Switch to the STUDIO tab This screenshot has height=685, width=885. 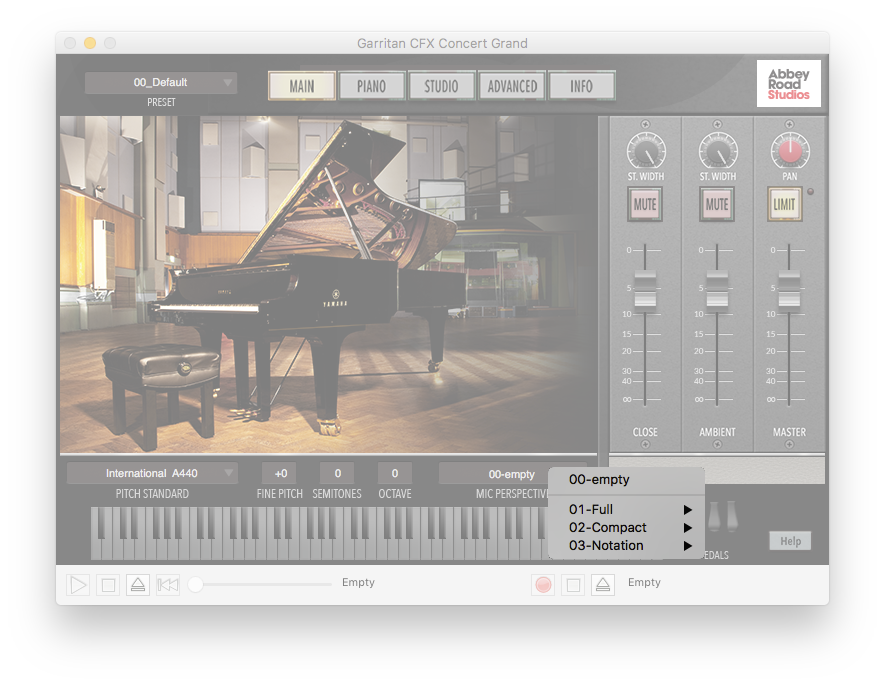click(441, 86)
